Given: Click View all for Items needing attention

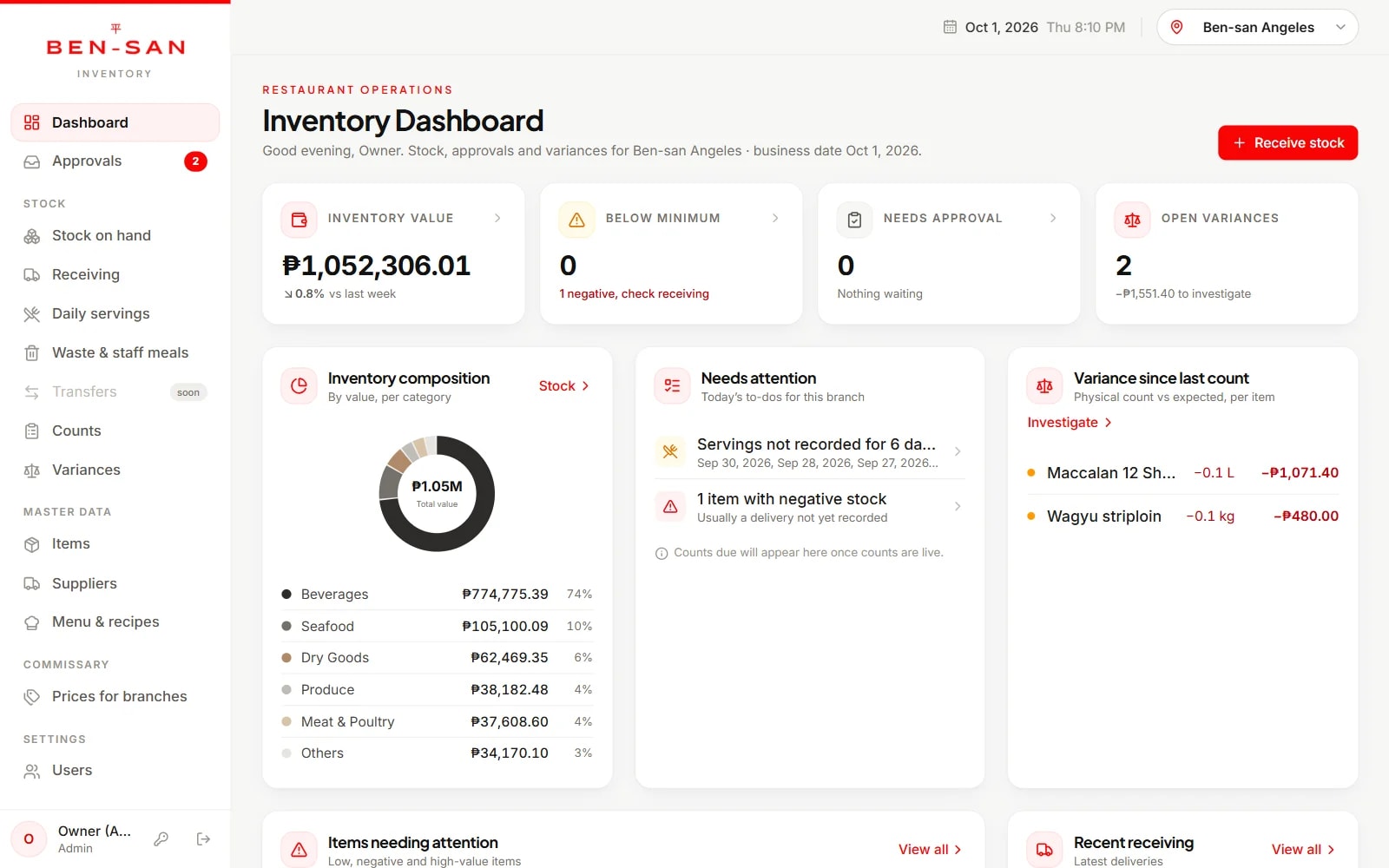Looking at the screenshot, I should coord(930,850).
